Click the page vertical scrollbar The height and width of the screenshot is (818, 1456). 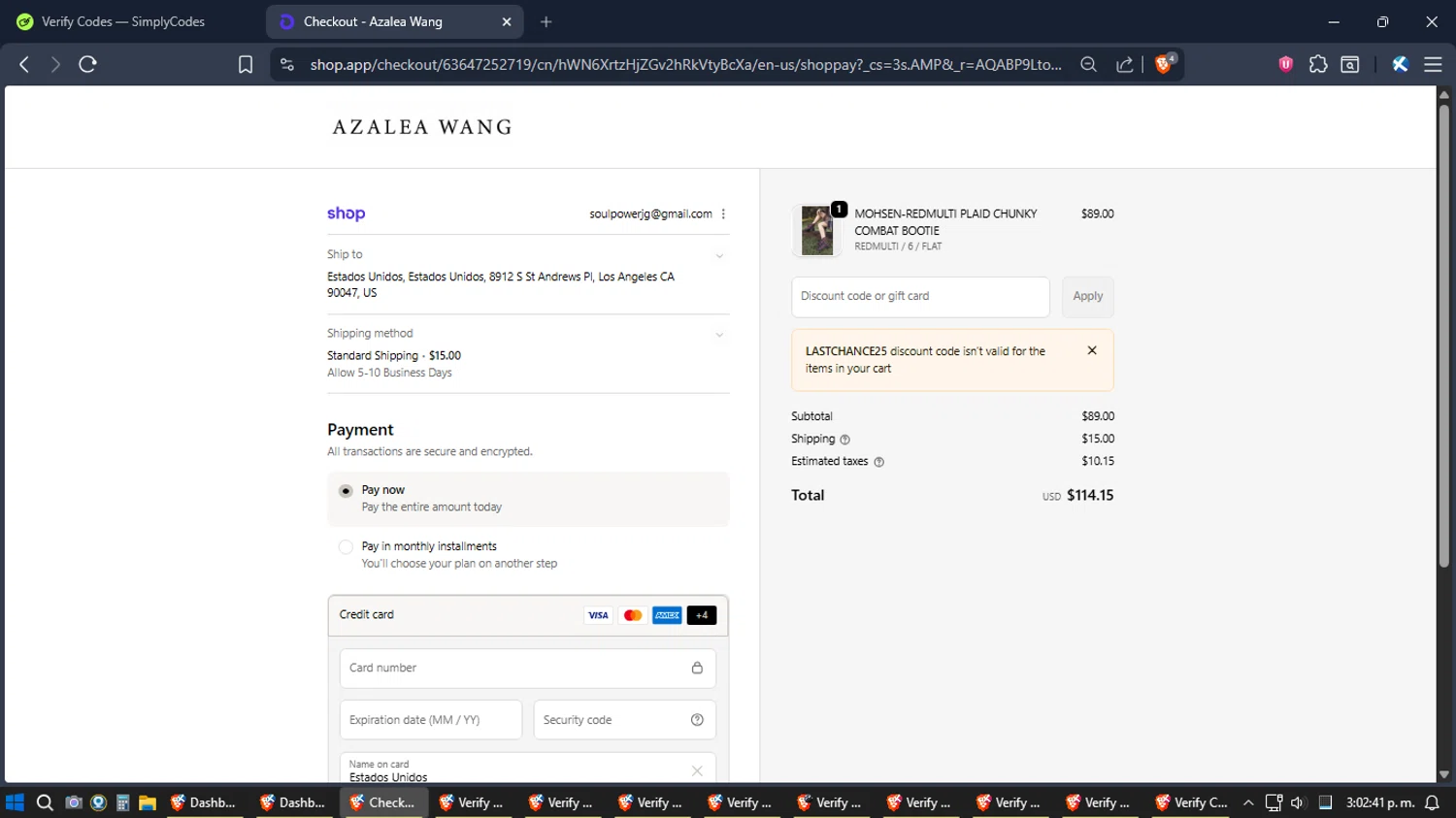pos(1444,335)
